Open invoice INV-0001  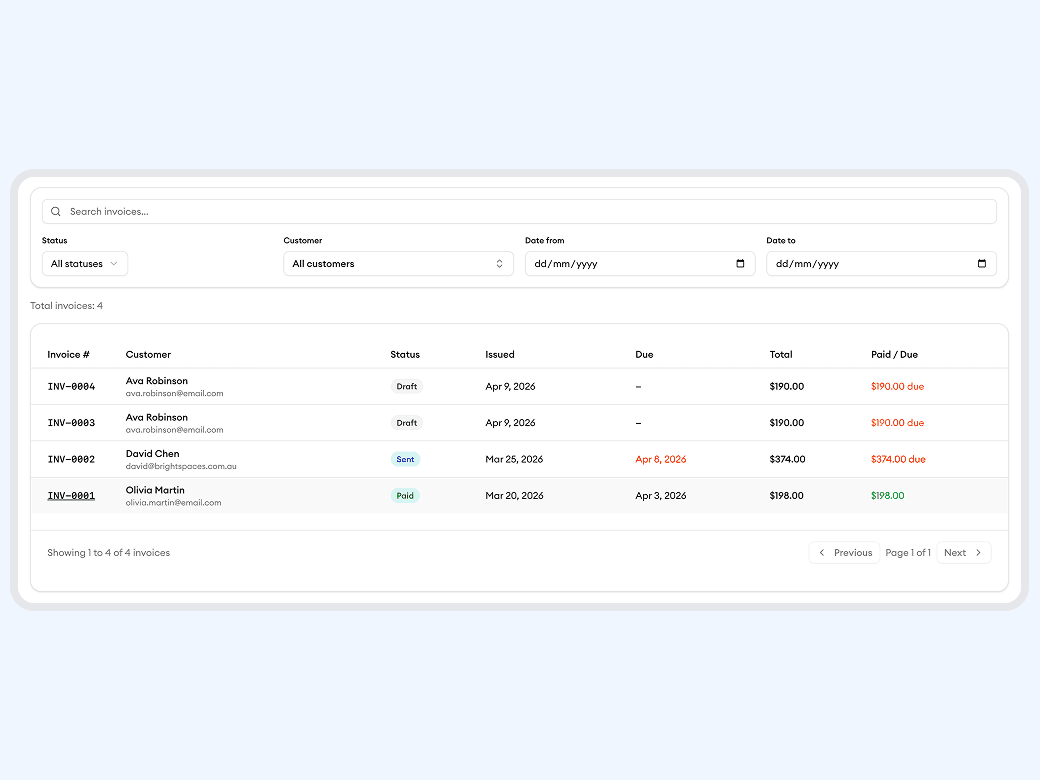coord(71,495)
